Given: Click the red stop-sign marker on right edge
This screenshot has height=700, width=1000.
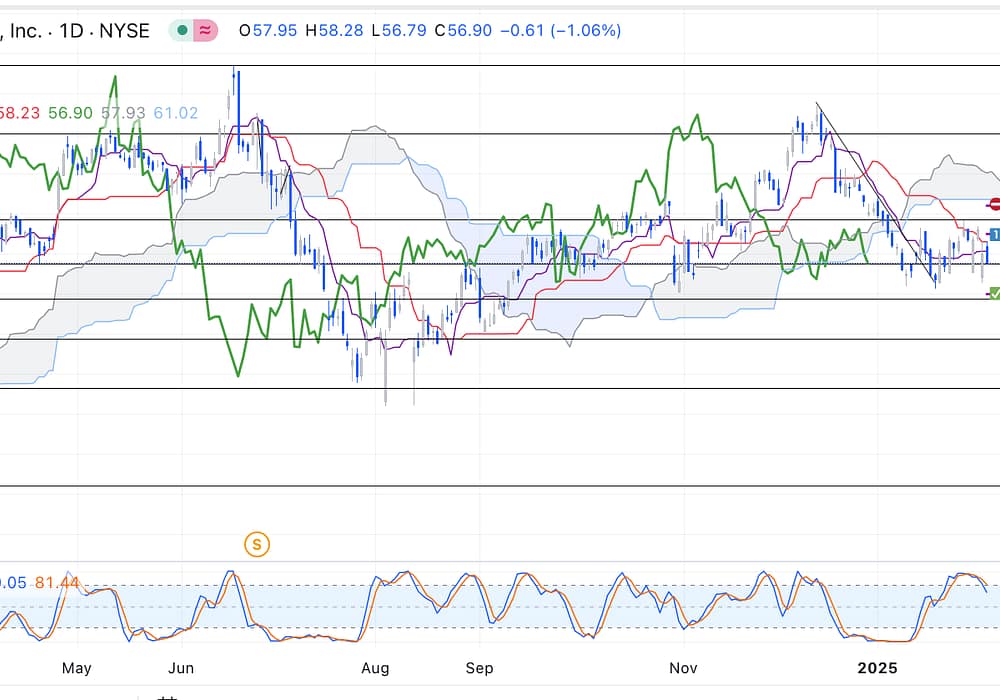Looking at the screenshot, I should pyautogui.click(x=994, y=205).
